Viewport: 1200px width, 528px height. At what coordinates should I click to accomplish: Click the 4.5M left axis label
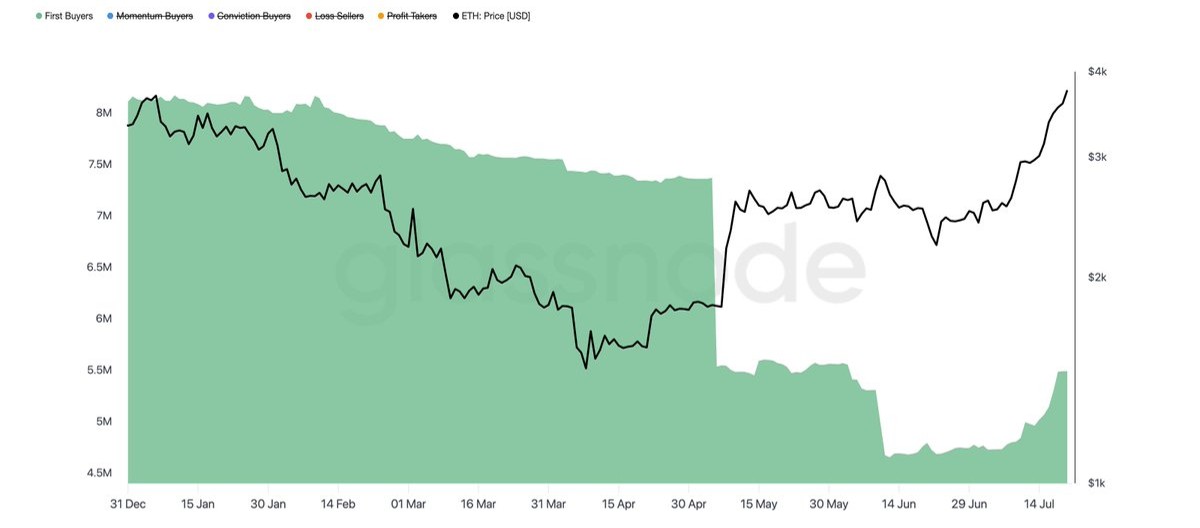pos(98,473)
